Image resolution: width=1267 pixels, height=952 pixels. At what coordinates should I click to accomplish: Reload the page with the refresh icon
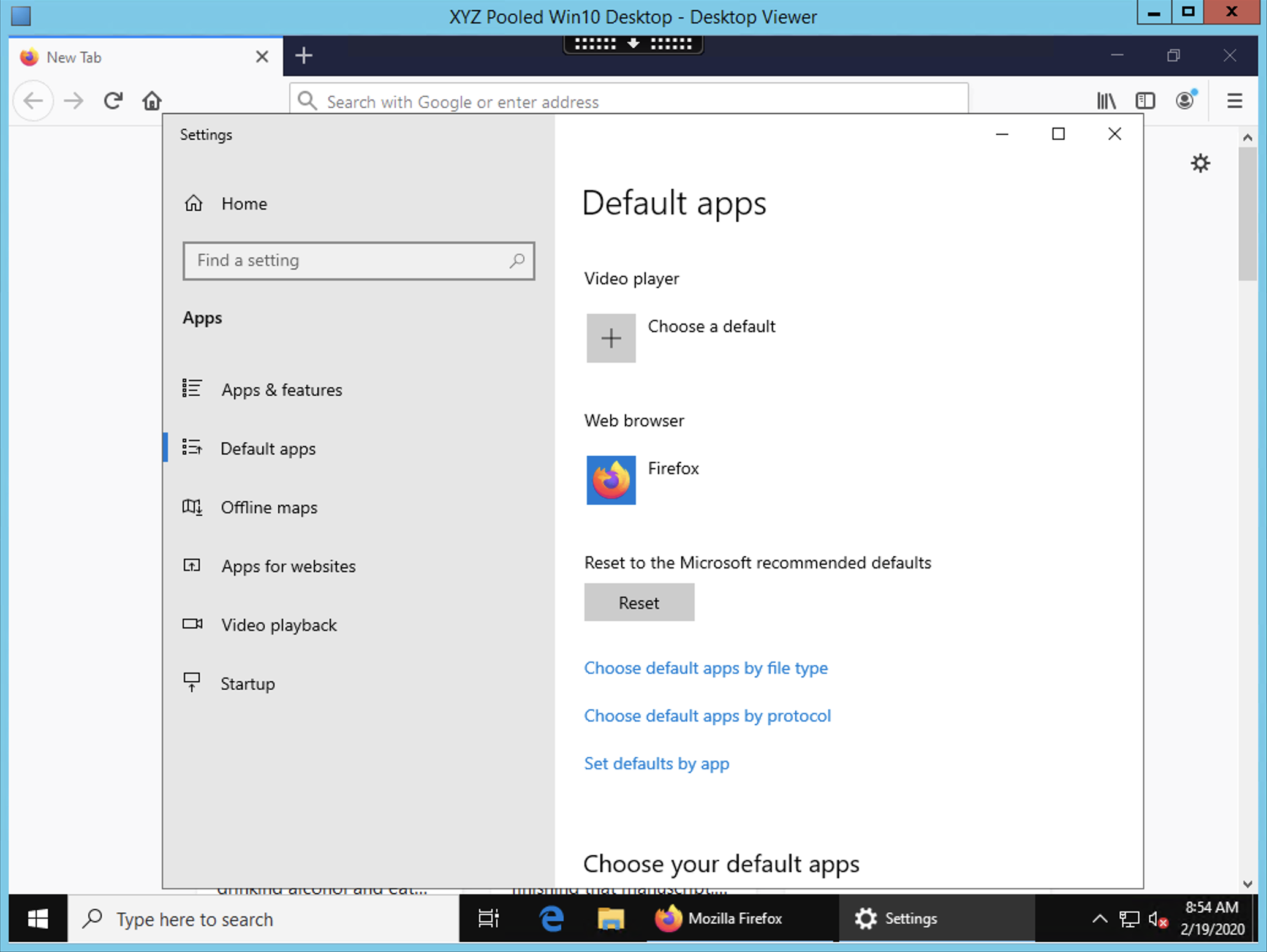tap(113, 100)
